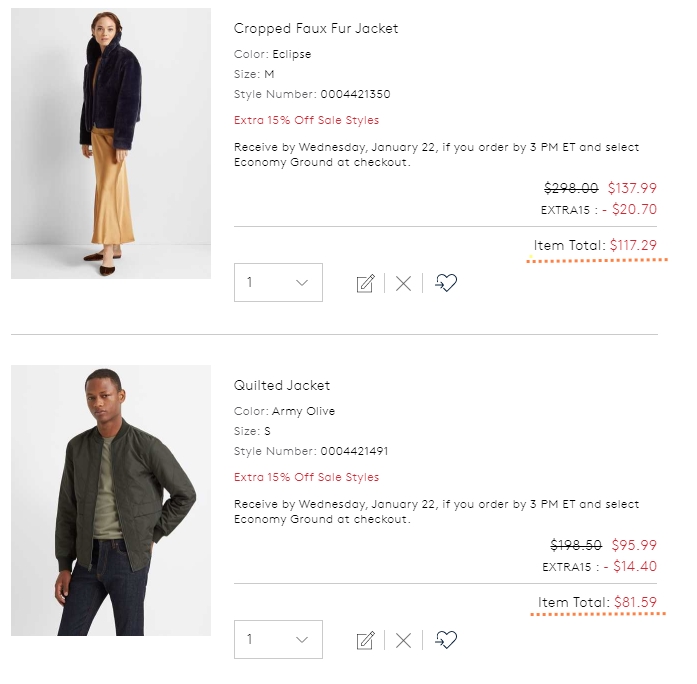The image size is (697, 684).
Task: Click Extra 15% Off promo under Quilted Jacket
Action: pyautogui.click(x=306, y=477)
